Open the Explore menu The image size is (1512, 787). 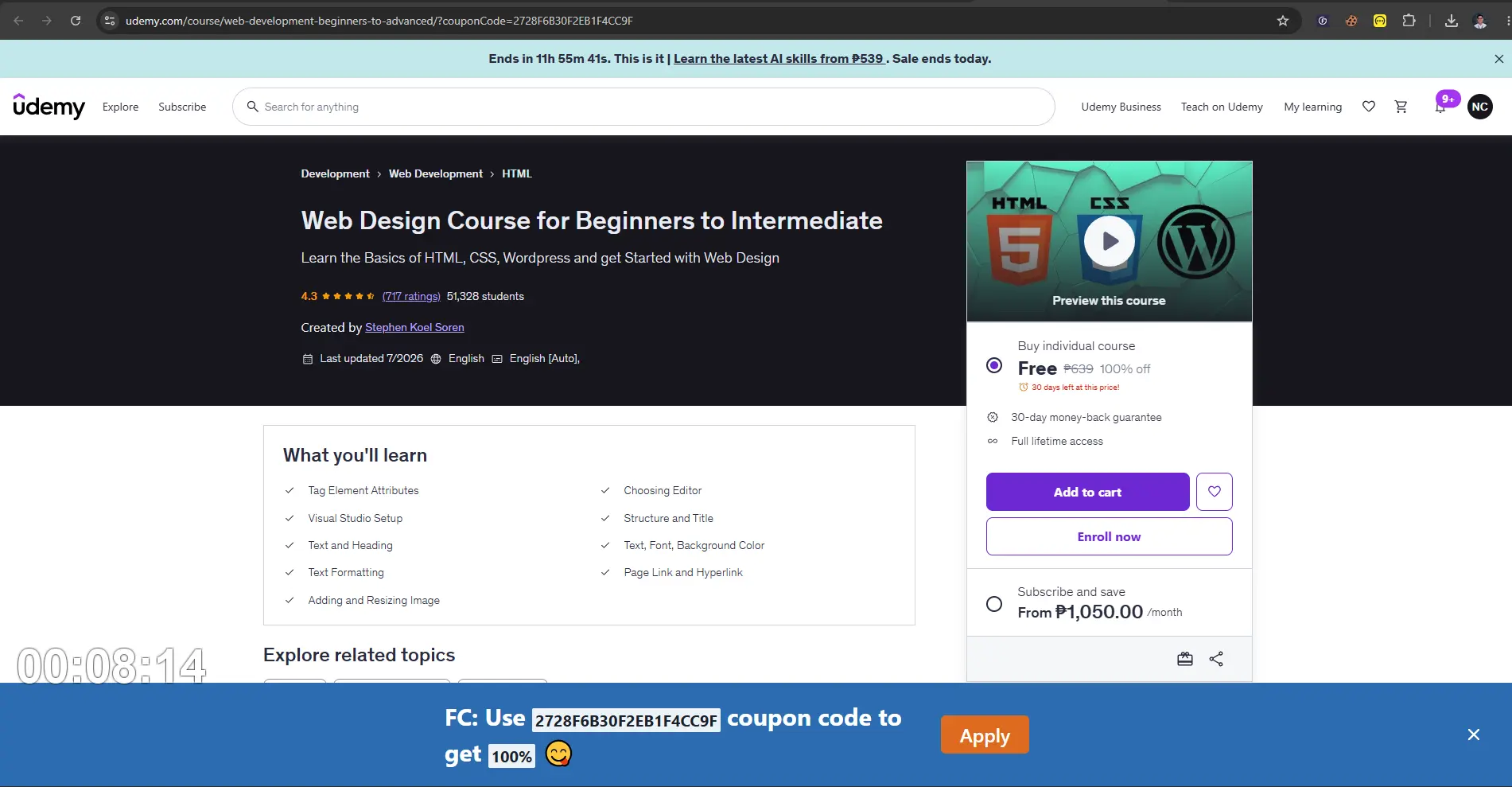120,107
